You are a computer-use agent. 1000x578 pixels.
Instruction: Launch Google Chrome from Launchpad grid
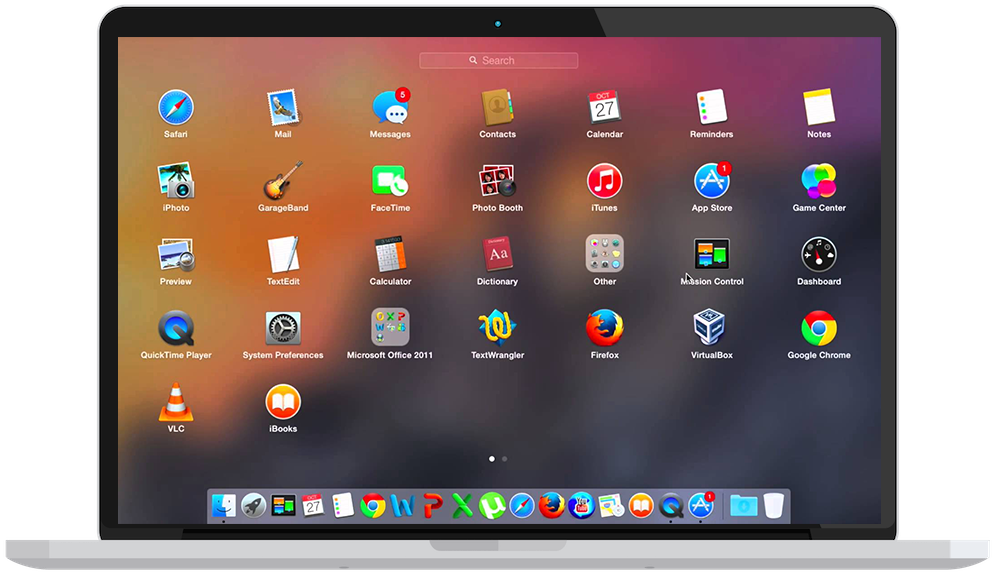(x=819, y=328)
